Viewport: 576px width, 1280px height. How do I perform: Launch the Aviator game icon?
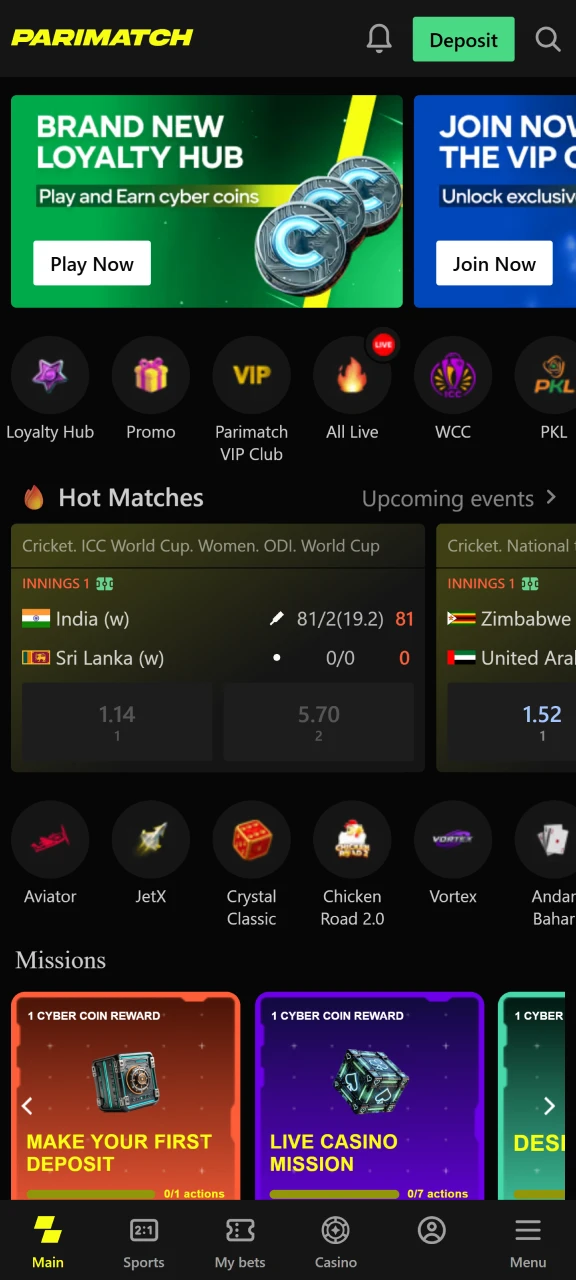[x=50, y=841]
